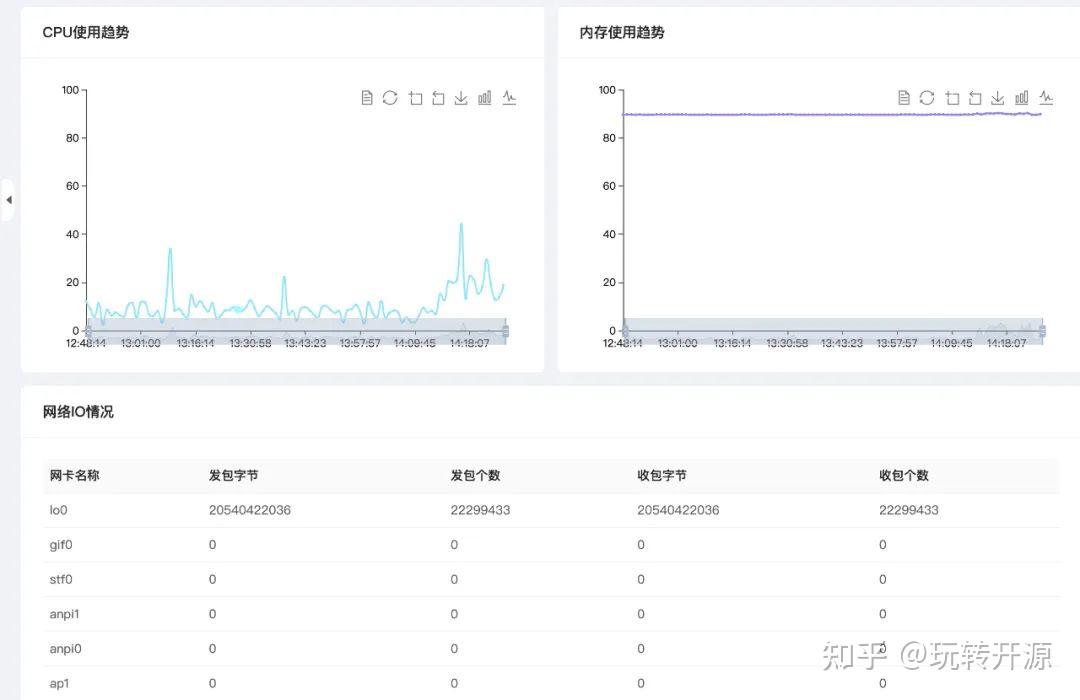Select the zoom tool on CPU usage chart
1080x700 pixels.
pyautogui.click(x=414, y=97)
